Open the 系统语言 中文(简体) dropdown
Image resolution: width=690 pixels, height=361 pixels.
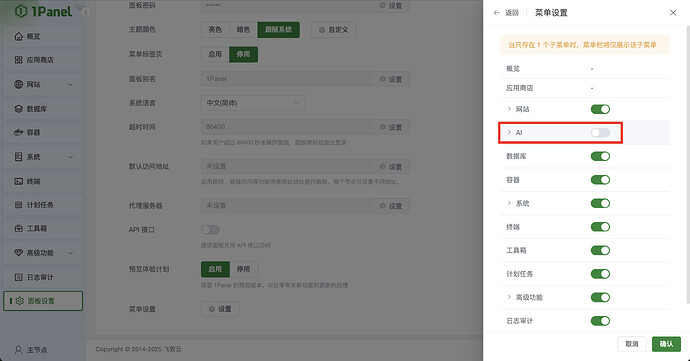[x=253, y=103]
